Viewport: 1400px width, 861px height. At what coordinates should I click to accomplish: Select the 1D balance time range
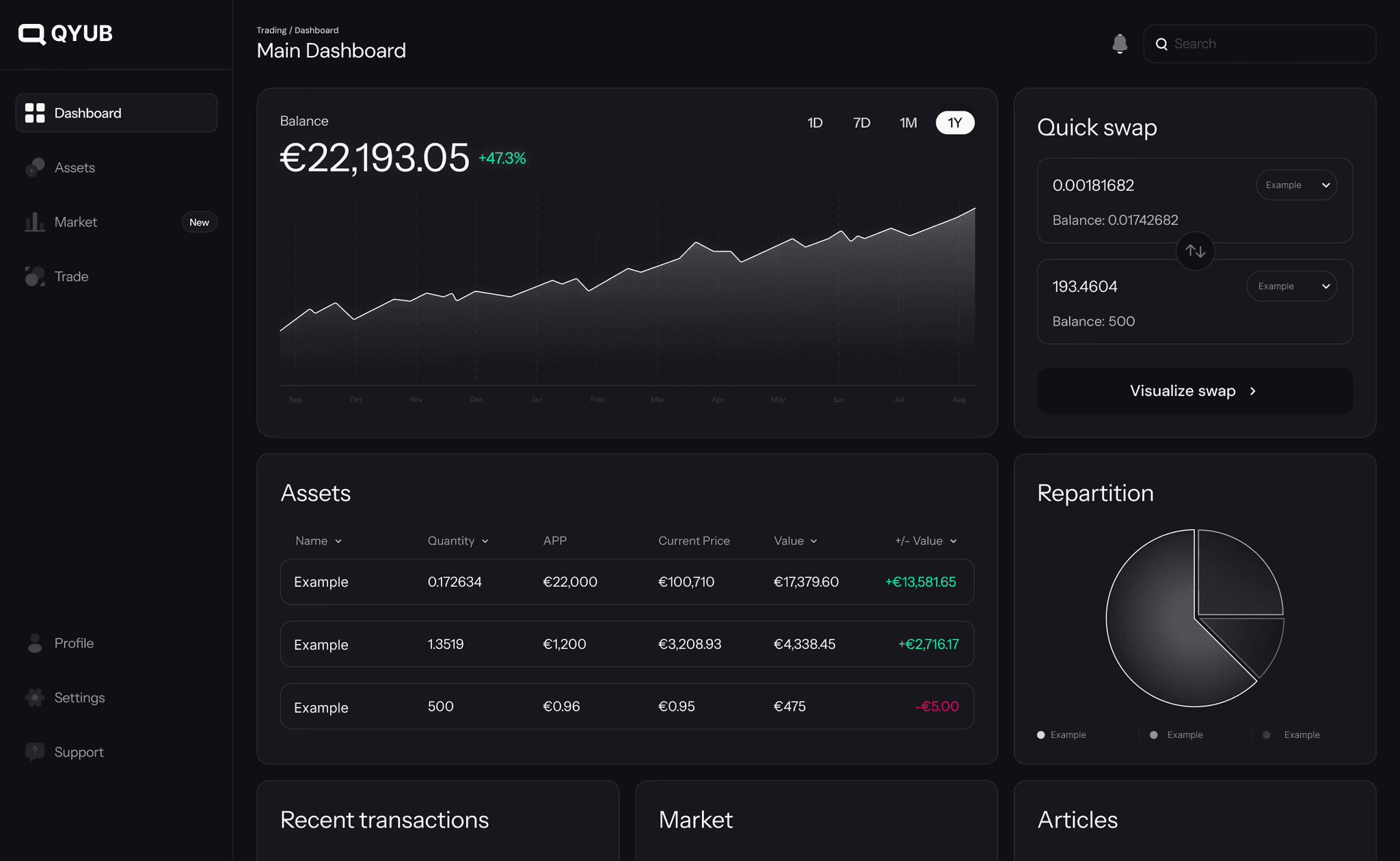click(x=816, y=122)
